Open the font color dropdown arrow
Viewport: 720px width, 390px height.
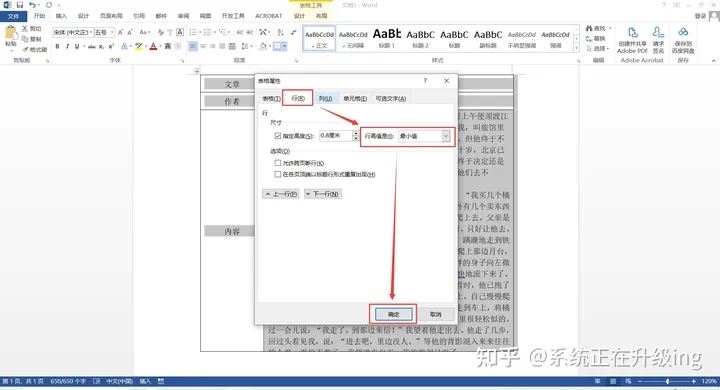coord(159,46)
